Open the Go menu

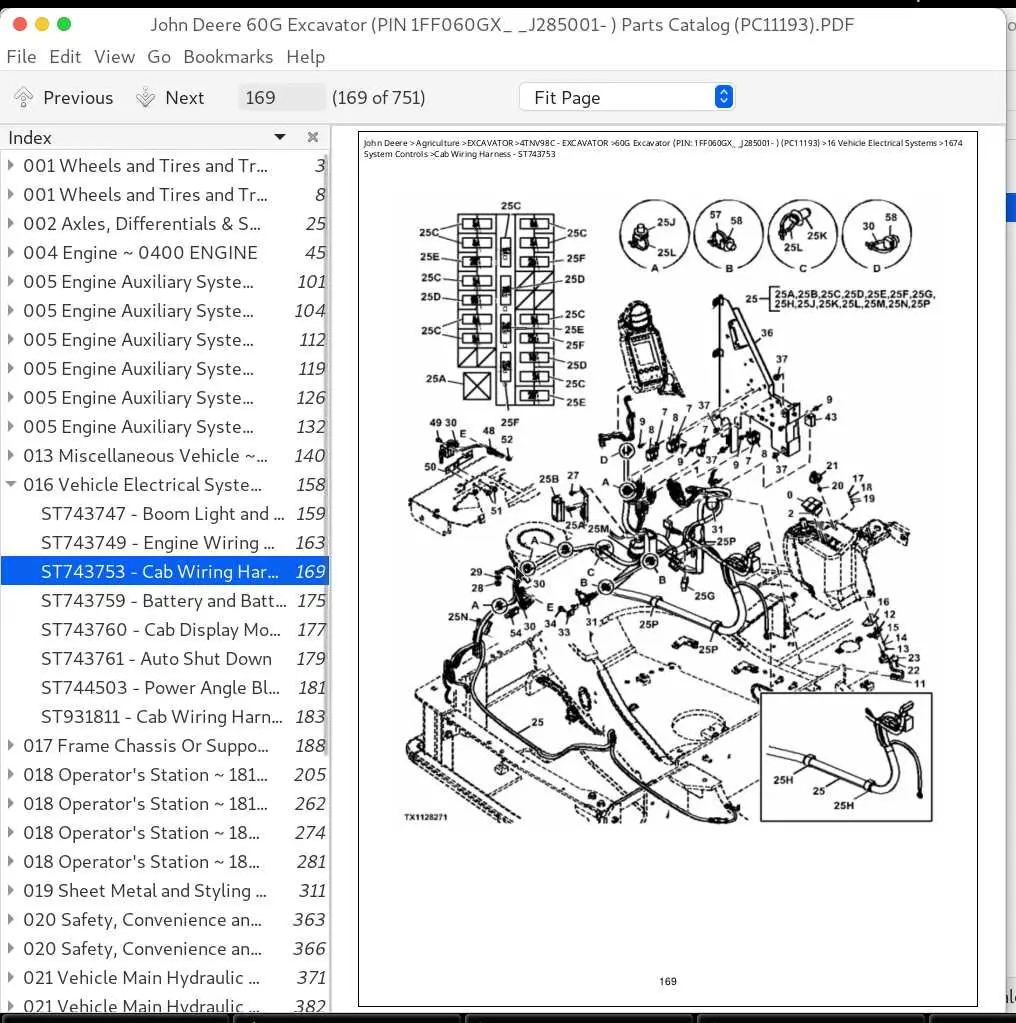[159, 57]
